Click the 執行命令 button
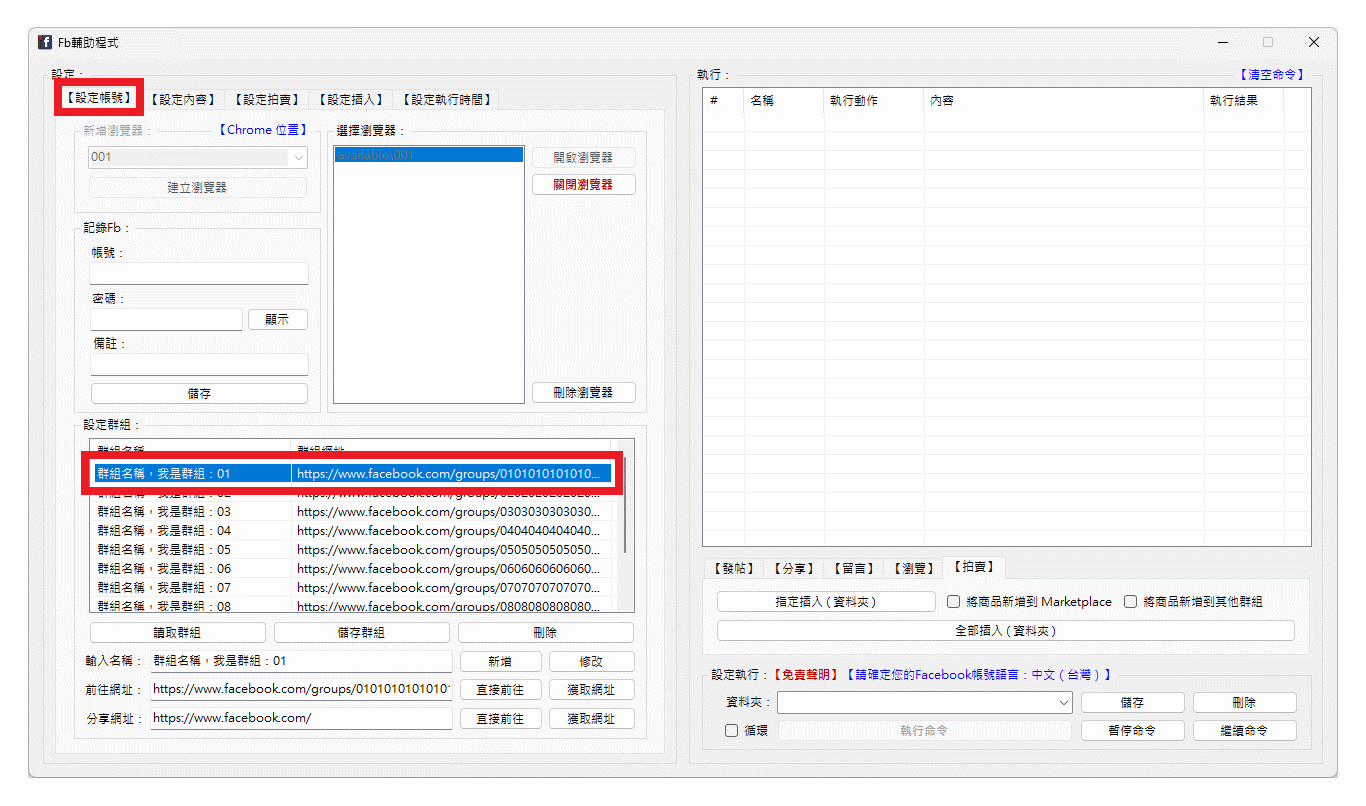 coord(925,731)
